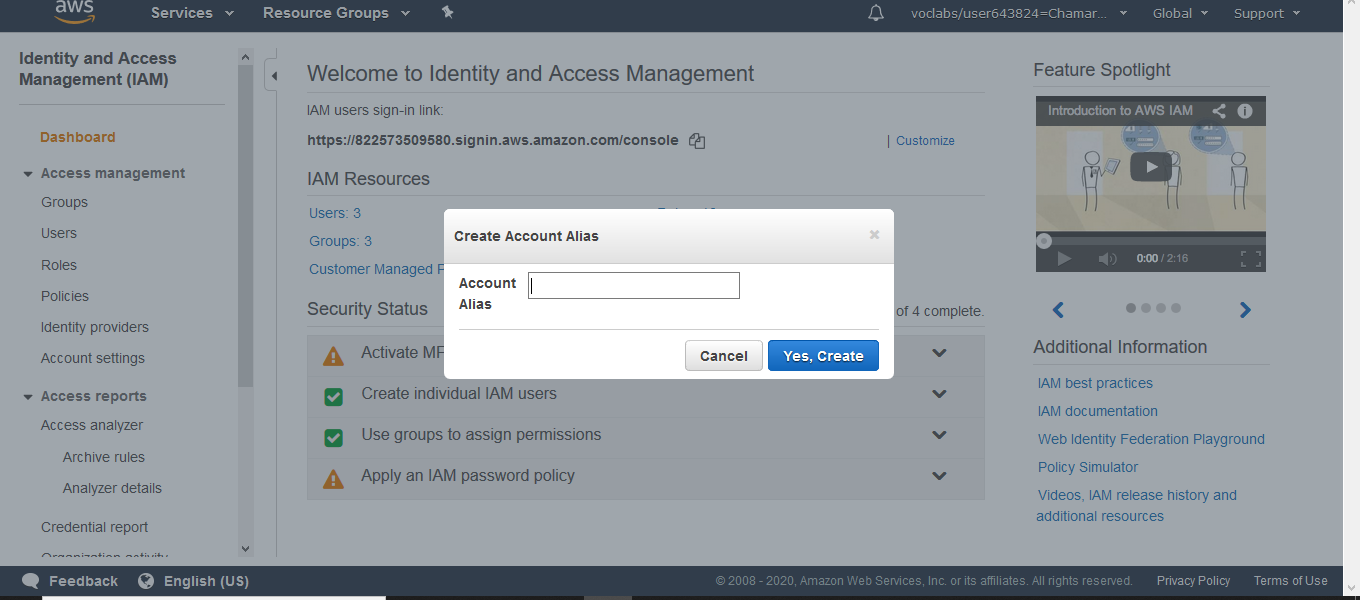Open the Global region dropdown

(x=1180, y=13)
